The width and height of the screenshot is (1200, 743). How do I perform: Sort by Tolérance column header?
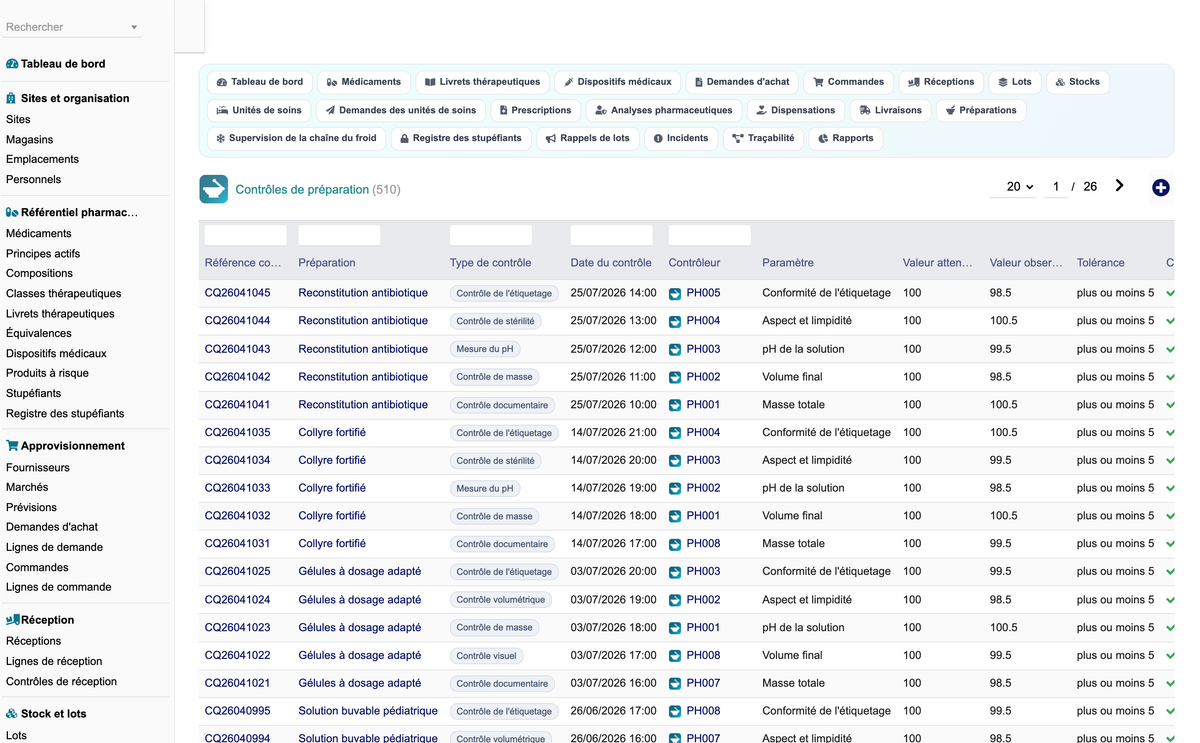[1101, 263]
